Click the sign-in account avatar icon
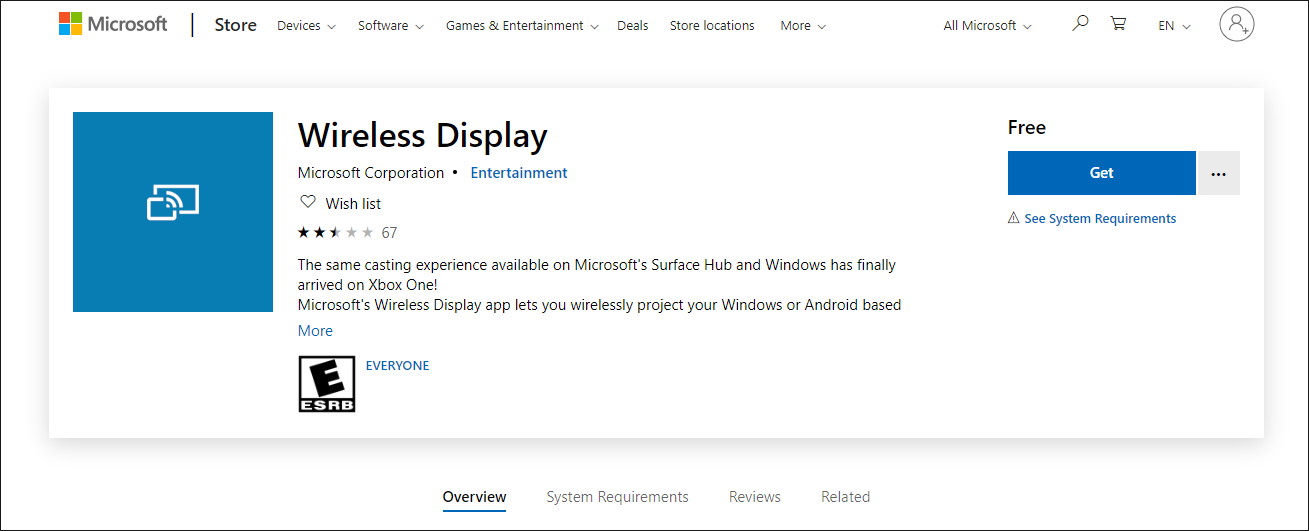1309x531 pixels. coord(1237,24)
